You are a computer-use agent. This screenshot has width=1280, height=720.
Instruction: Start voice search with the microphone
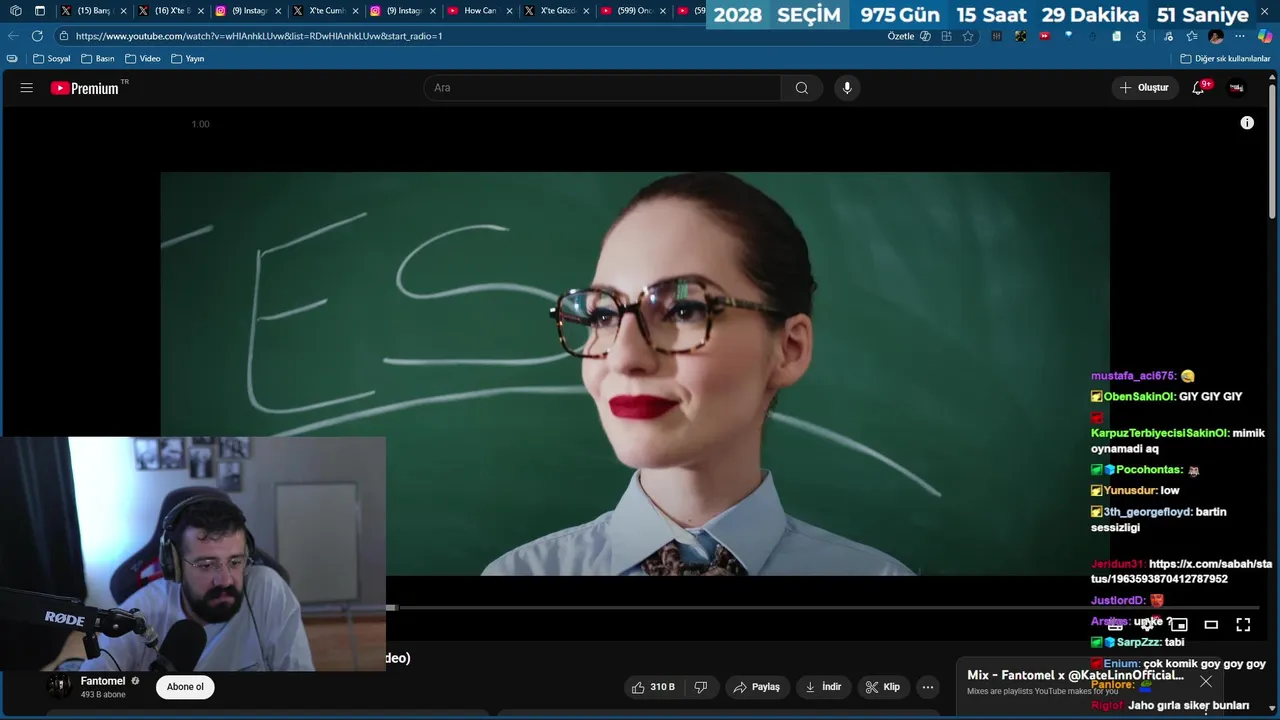point(847,88)
